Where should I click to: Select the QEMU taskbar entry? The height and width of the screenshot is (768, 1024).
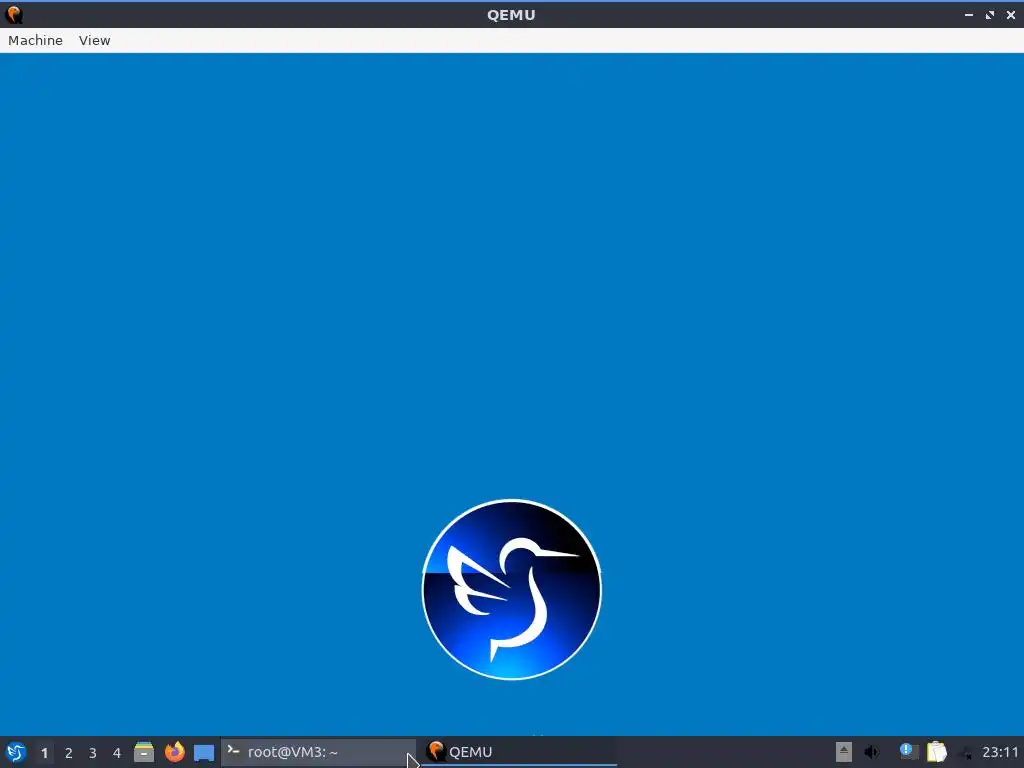(x=519, y=752)
